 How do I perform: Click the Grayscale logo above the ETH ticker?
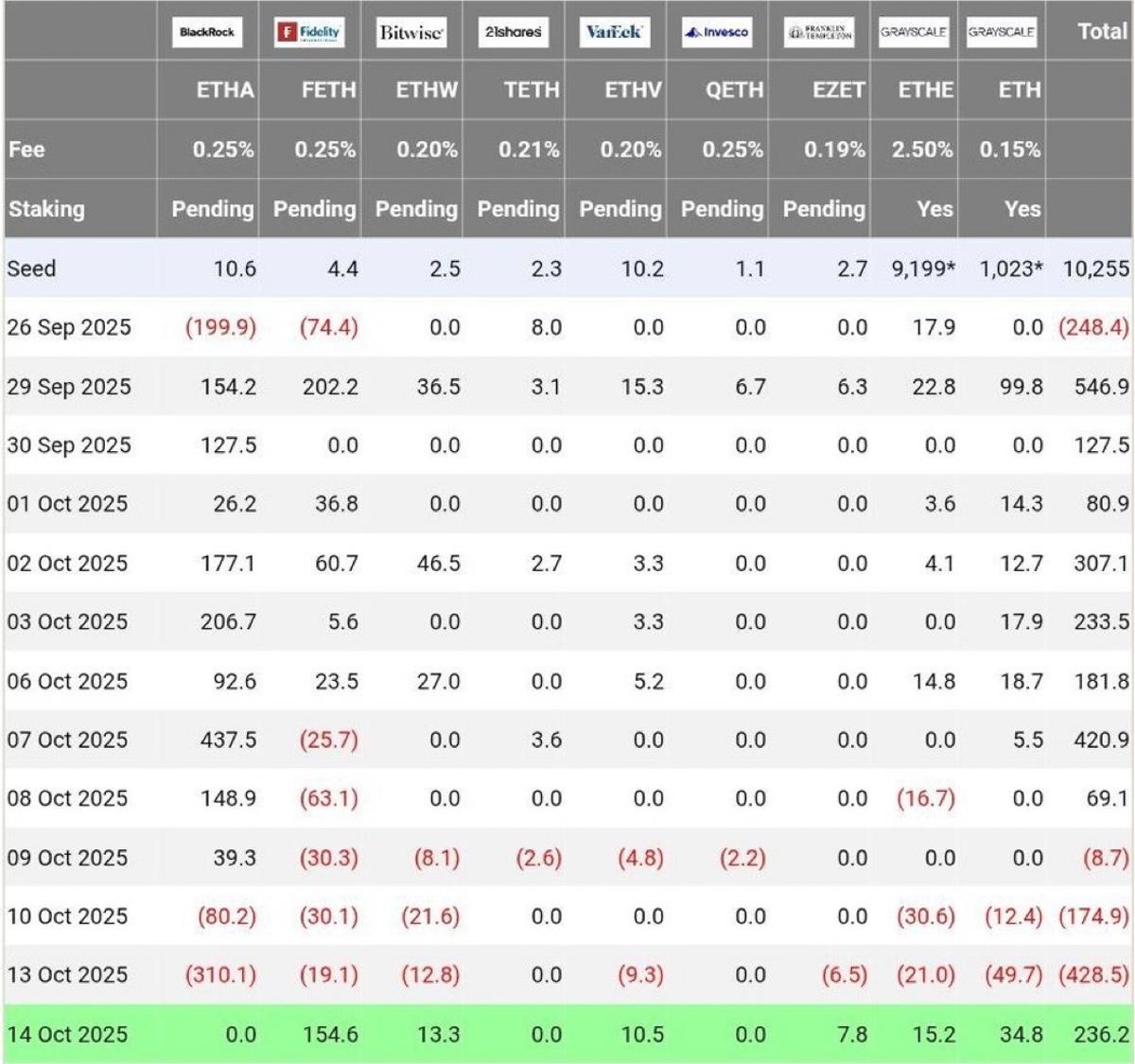coord(1001,32)
